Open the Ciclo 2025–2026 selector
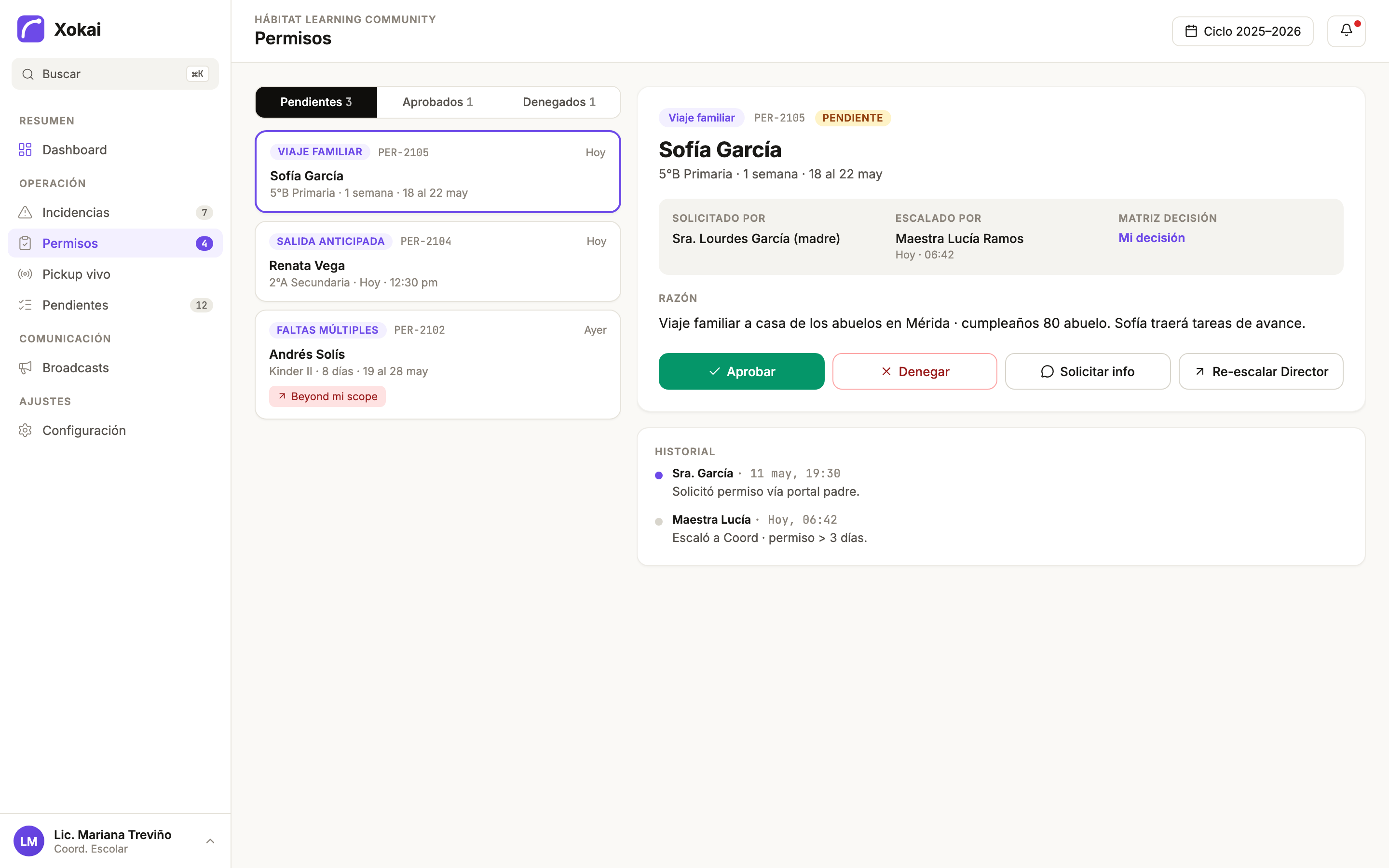The width and height of the screenshot is (1389, 868). click(1242, 31)
